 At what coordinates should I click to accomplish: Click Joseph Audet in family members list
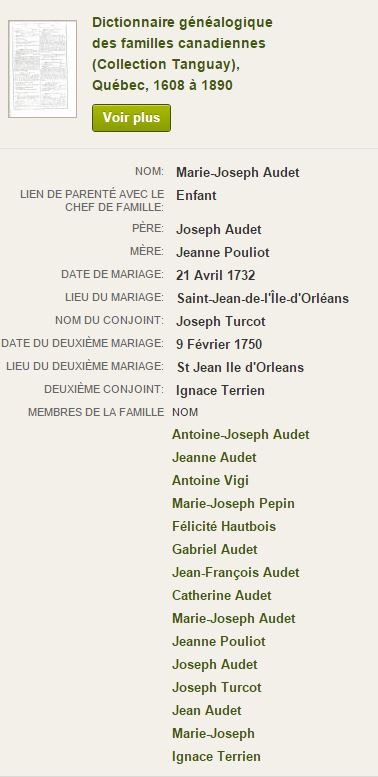[215, 664]
